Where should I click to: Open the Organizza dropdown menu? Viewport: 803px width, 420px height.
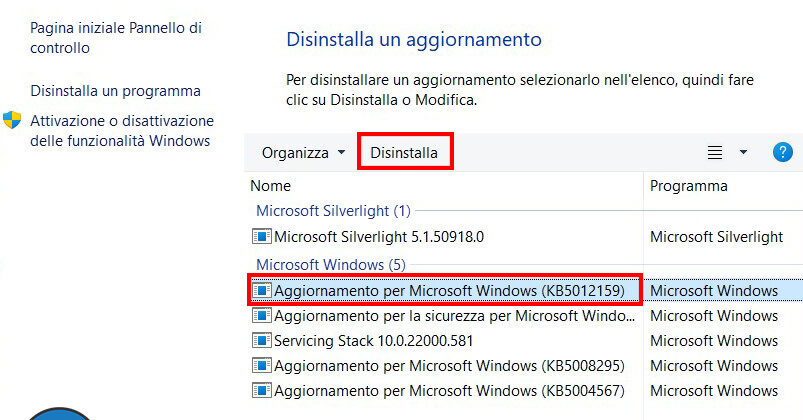[x=303, y=153]
